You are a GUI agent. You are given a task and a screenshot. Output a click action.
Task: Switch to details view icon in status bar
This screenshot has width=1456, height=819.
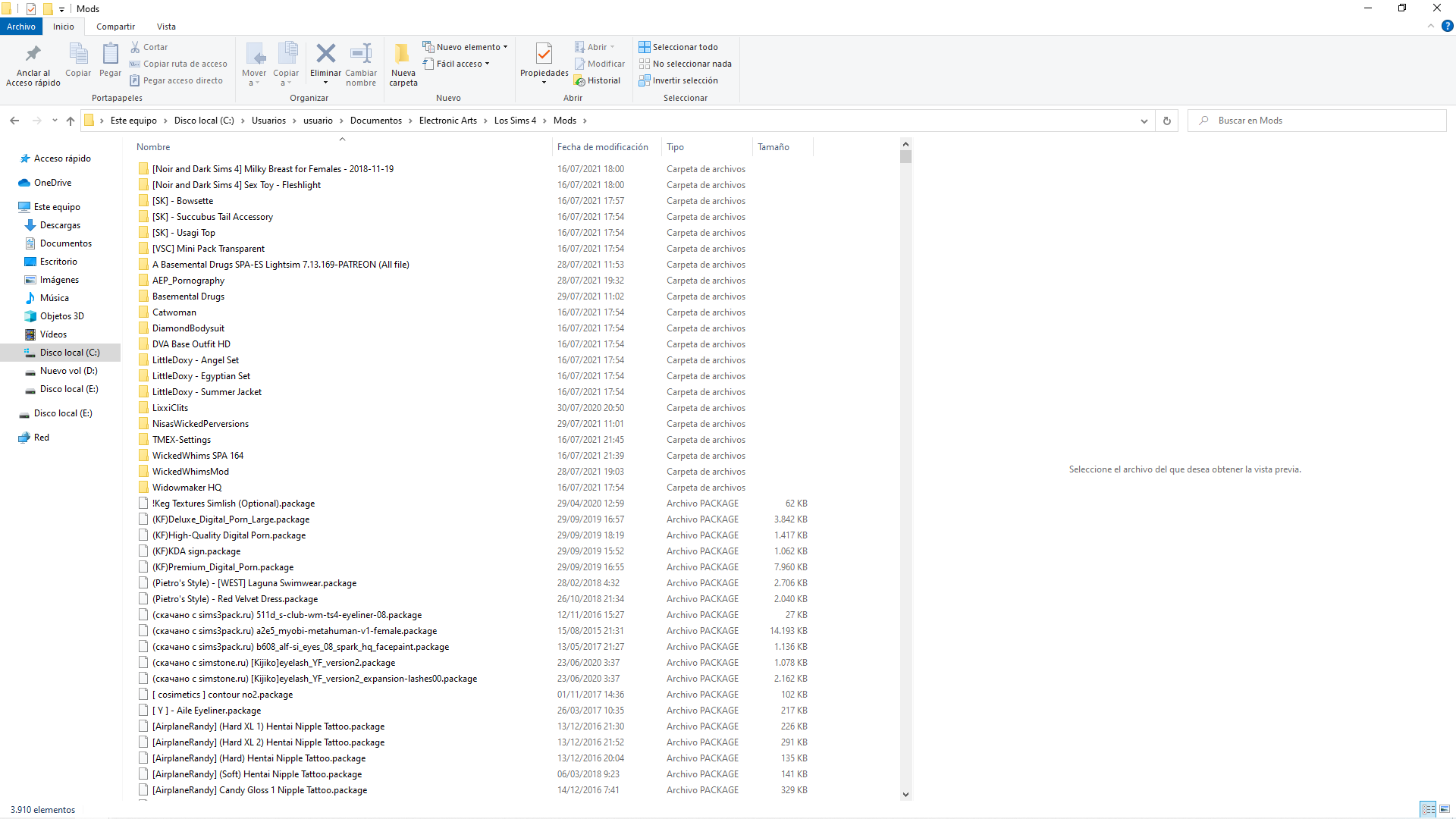pyautogui.click(x=1428, y=809)
